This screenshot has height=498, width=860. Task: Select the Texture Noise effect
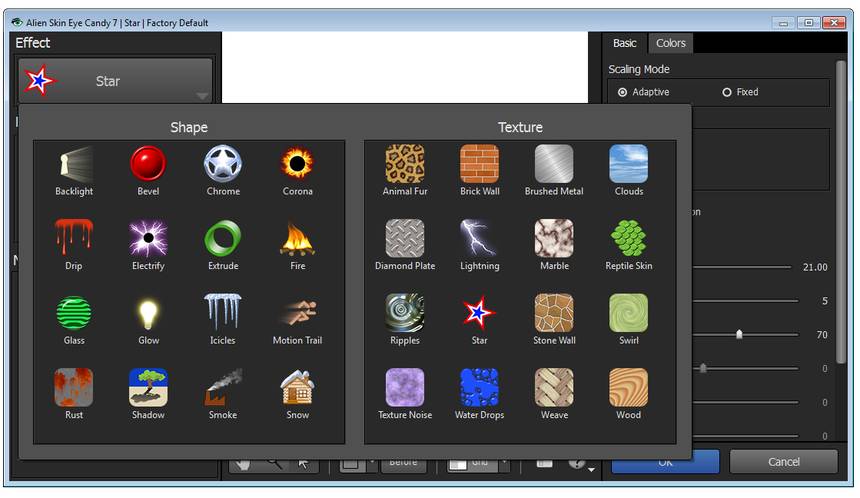click(405, 394)
